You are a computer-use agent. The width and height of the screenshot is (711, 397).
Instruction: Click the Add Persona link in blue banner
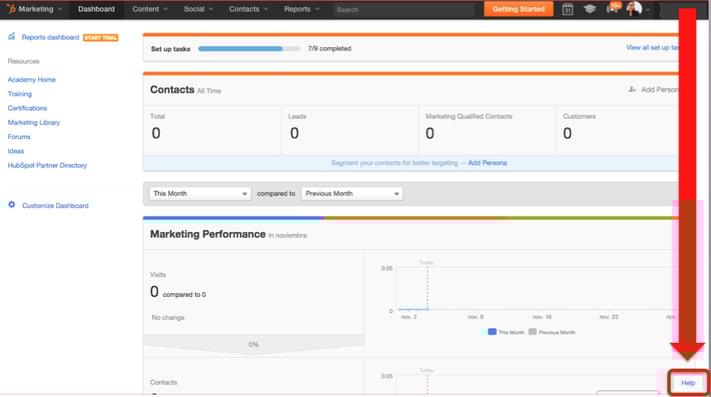(x=487, y=163)
